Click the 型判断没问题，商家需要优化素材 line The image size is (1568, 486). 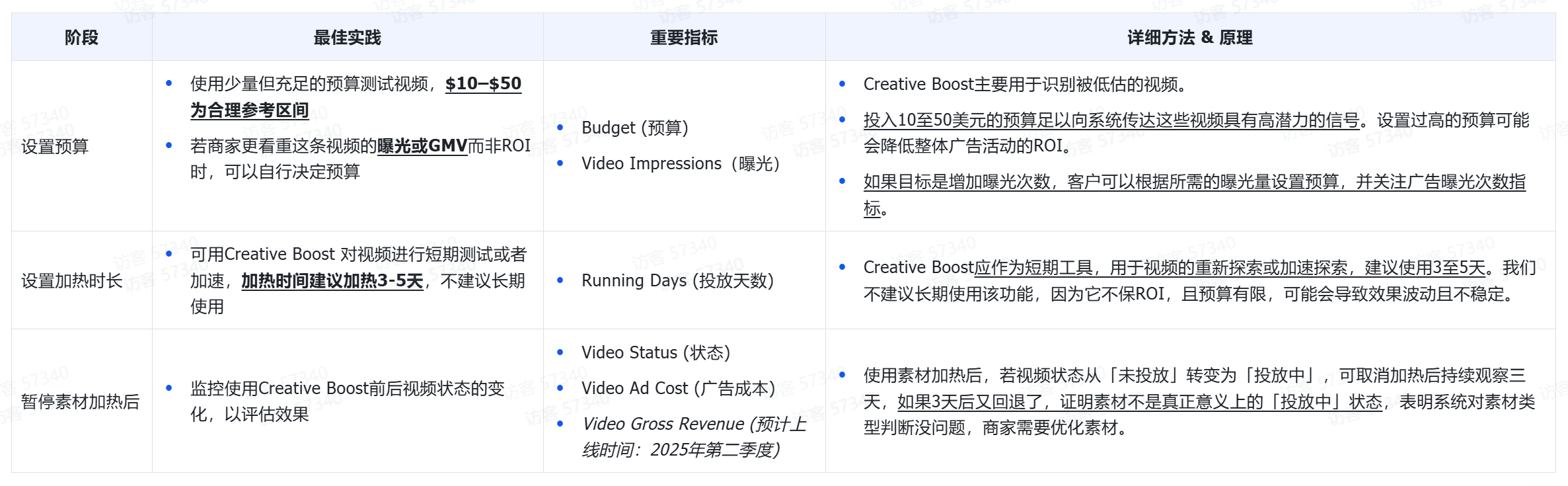995,428
